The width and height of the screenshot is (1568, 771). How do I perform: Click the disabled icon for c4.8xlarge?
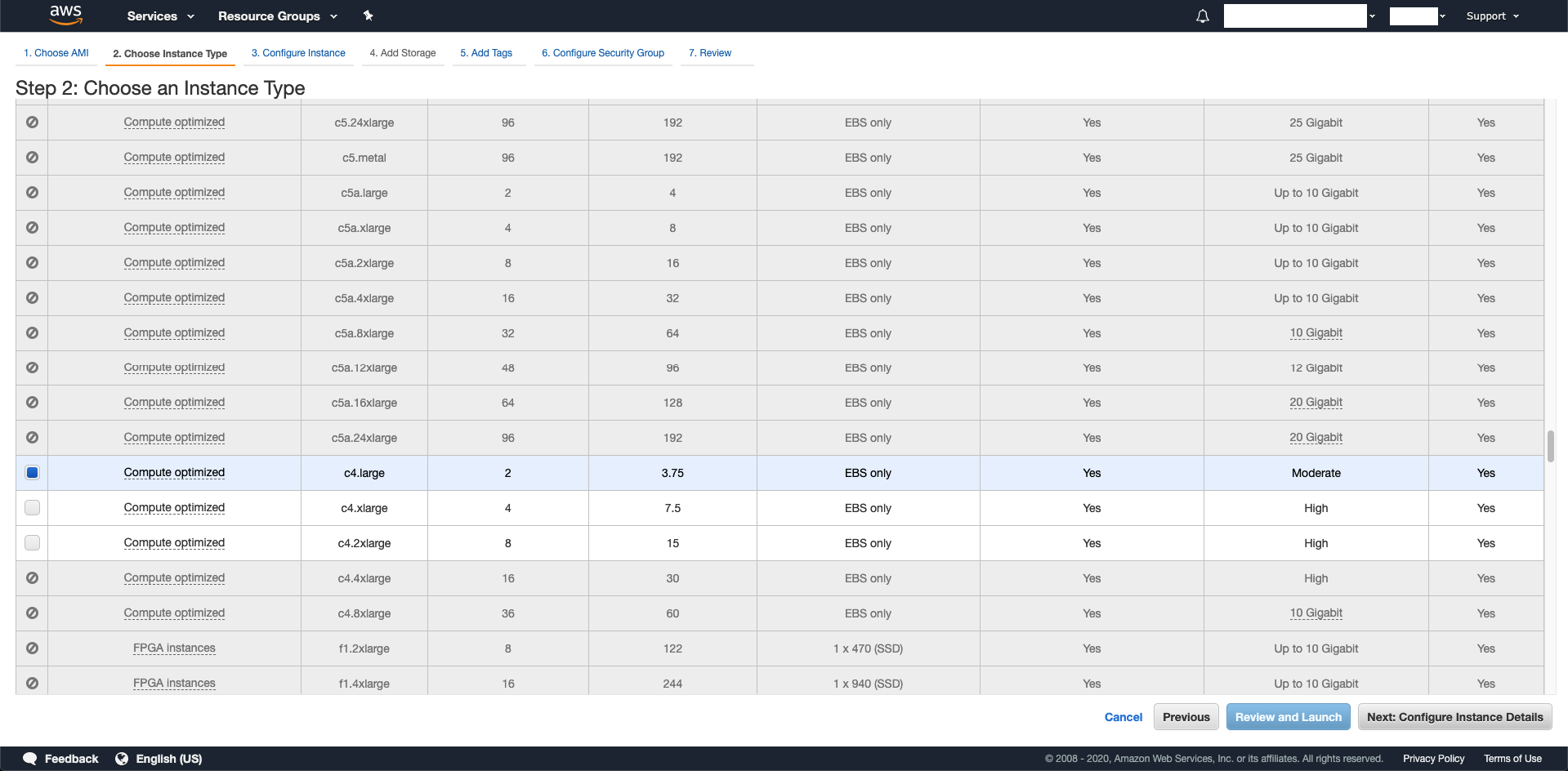[32, 613]
